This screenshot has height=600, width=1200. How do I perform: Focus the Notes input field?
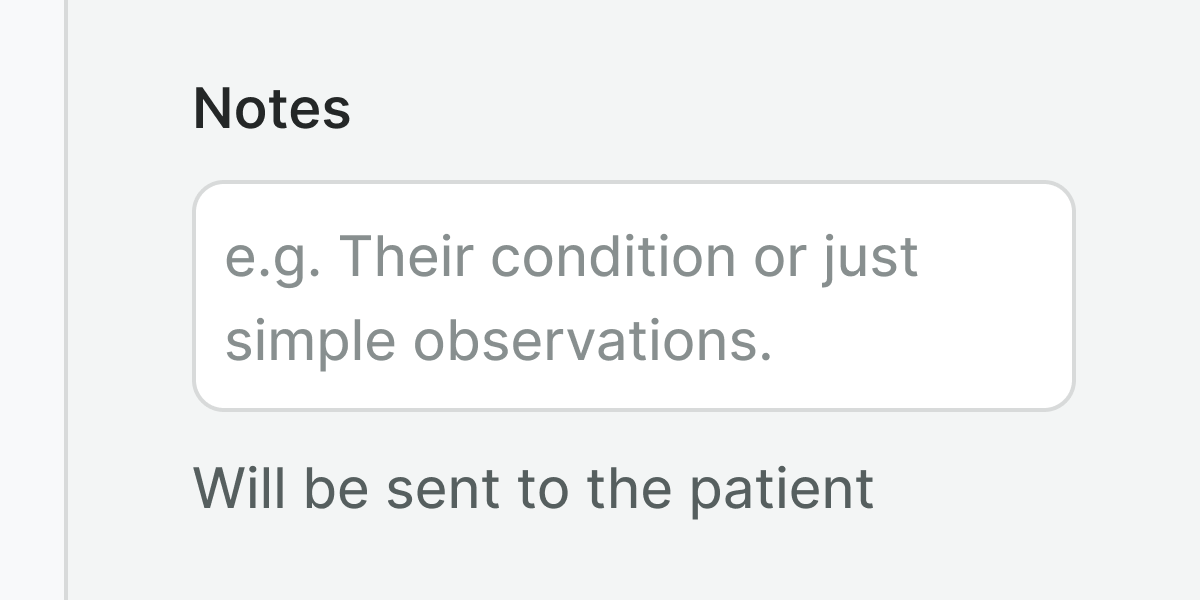point(633,296)
